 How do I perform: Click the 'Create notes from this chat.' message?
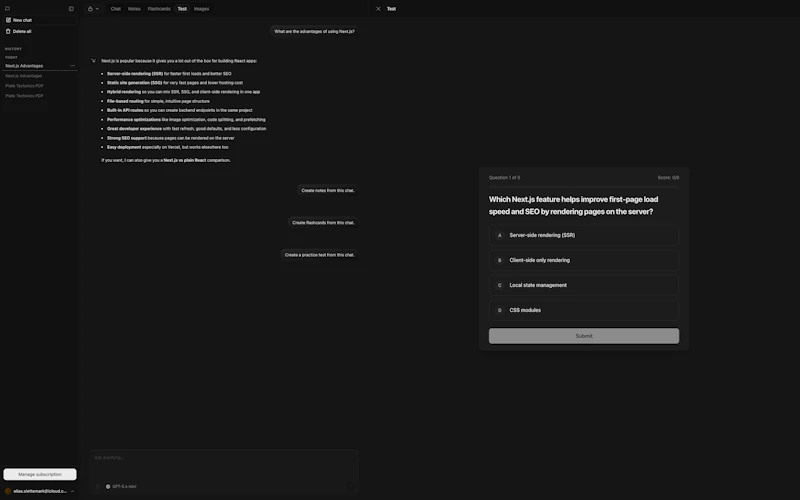[x=328, y=190]
